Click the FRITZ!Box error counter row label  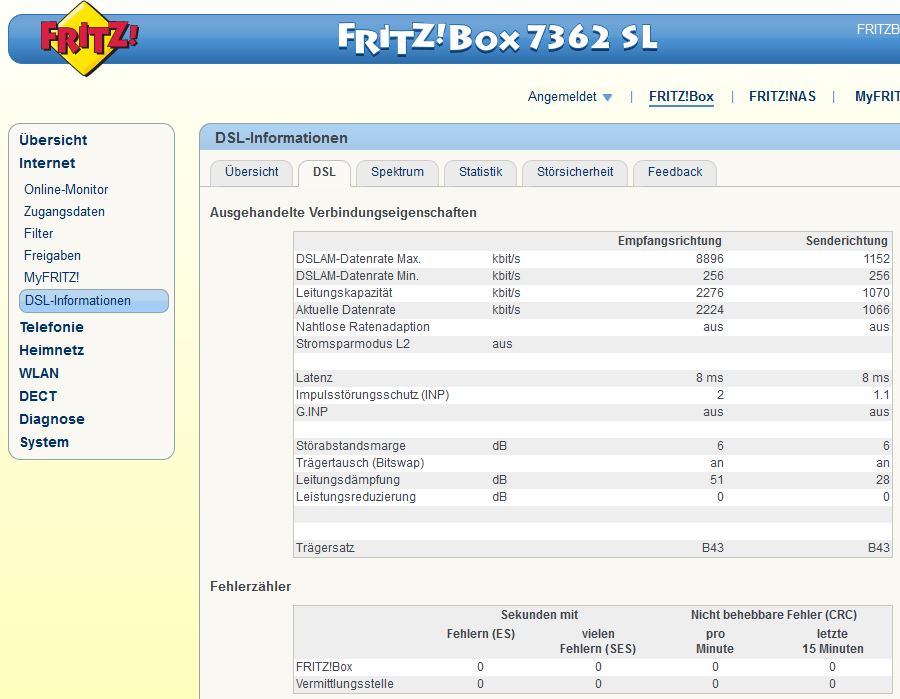[324, 667]
